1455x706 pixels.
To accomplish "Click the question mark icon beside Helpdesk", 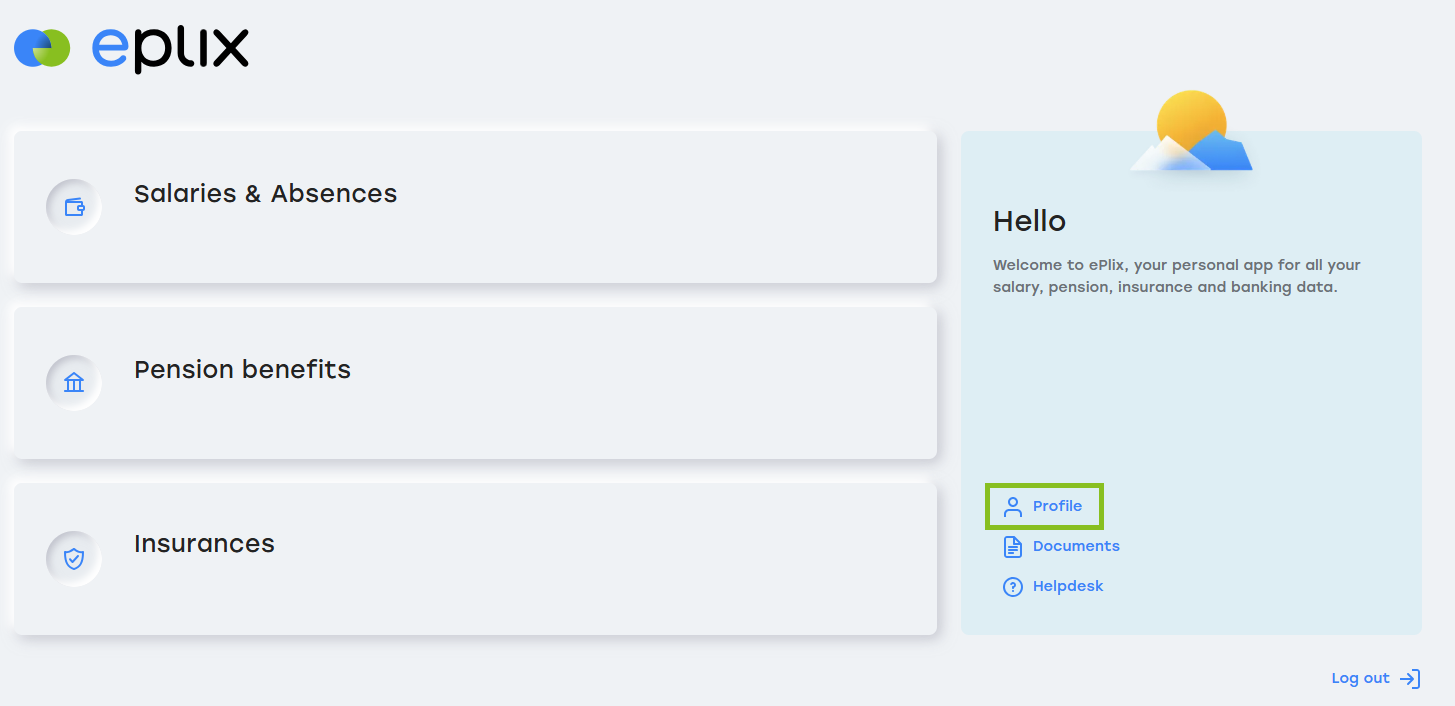I will pyautogui.click(x=1013, y=587).
